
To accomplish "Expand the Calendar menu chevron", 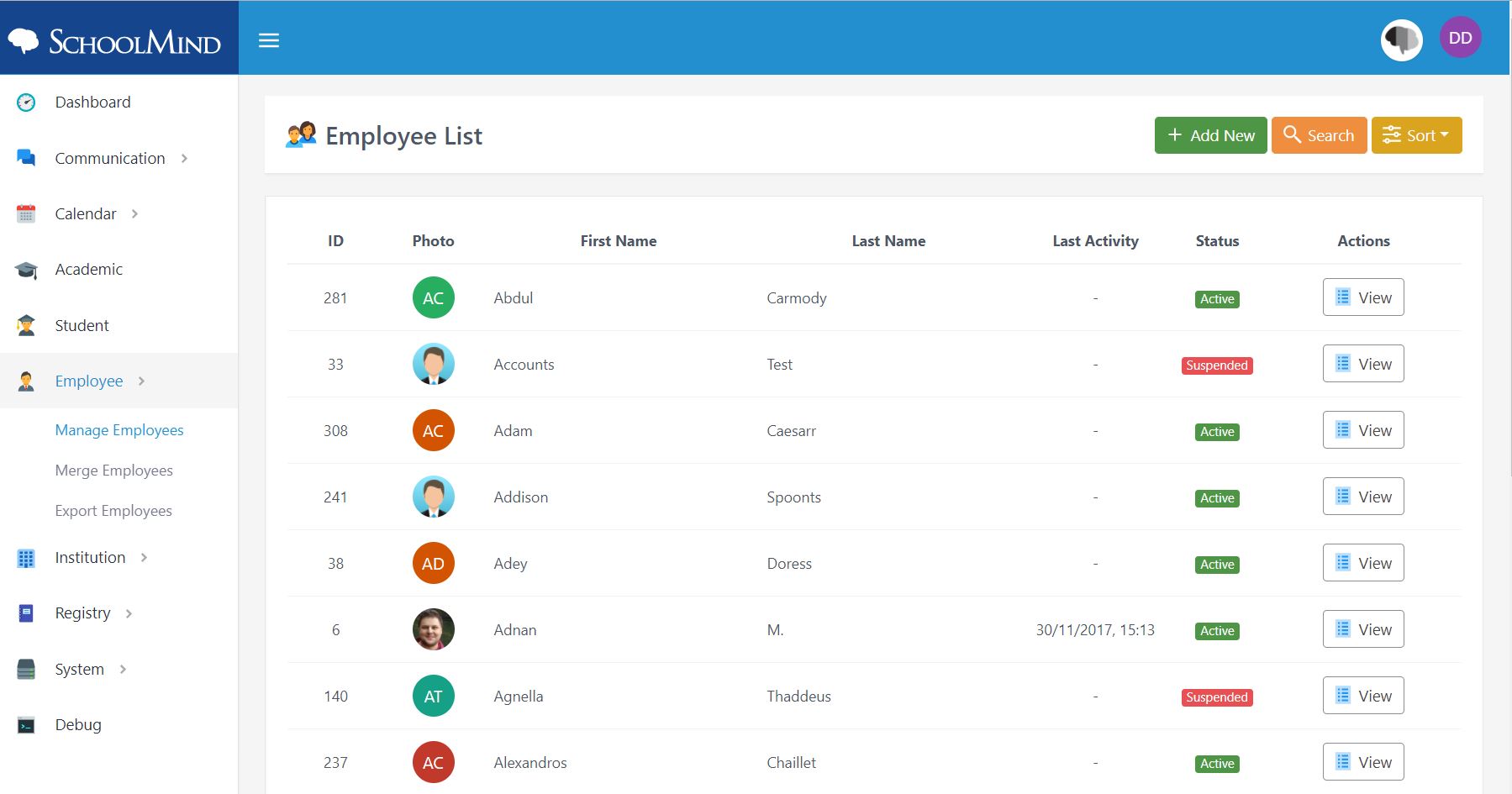I will (x=134, y=214).
